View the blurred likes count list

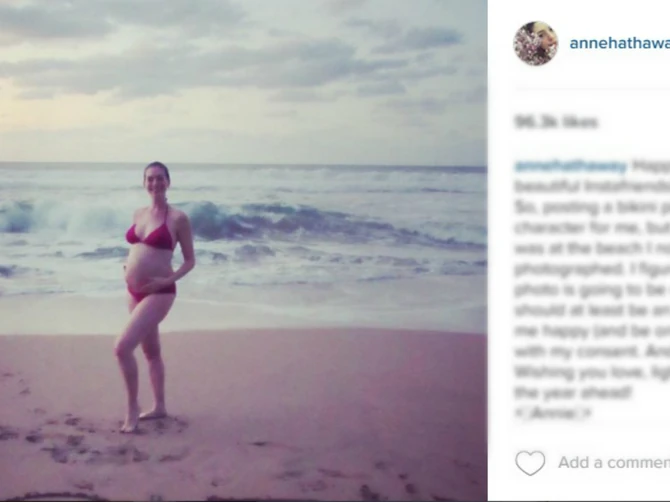(x=556, y=122)
